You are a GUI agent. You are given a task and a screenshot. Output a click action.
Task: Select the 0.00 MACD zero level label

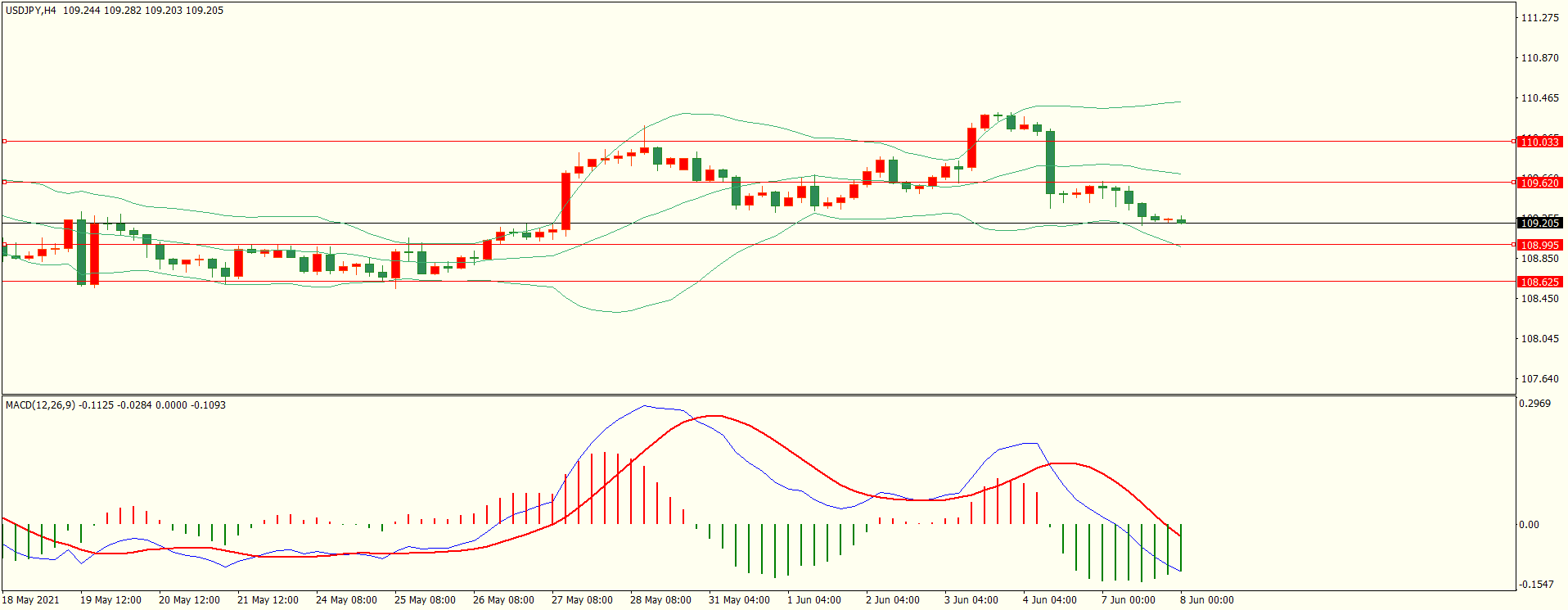coord(1529,525)
